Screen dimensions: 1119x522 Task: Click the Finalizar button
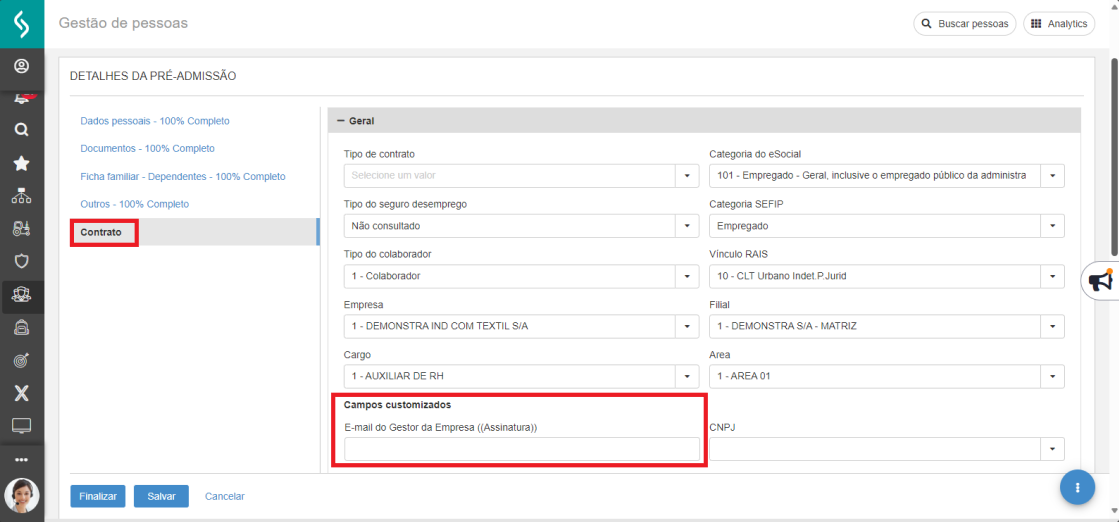[x=98, y=496]
